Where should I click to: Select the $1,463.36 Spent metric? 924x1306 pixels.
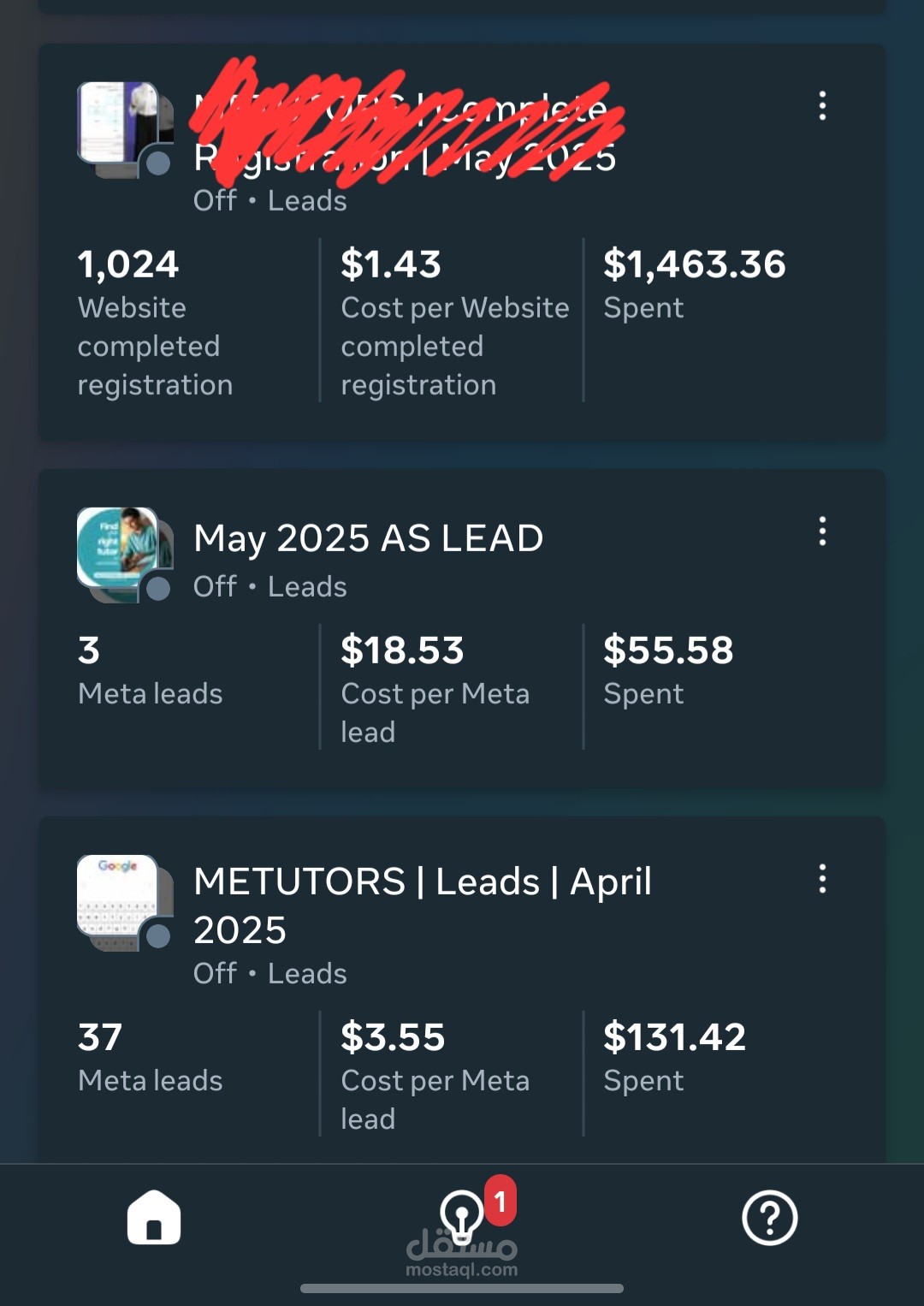(695, 284)
